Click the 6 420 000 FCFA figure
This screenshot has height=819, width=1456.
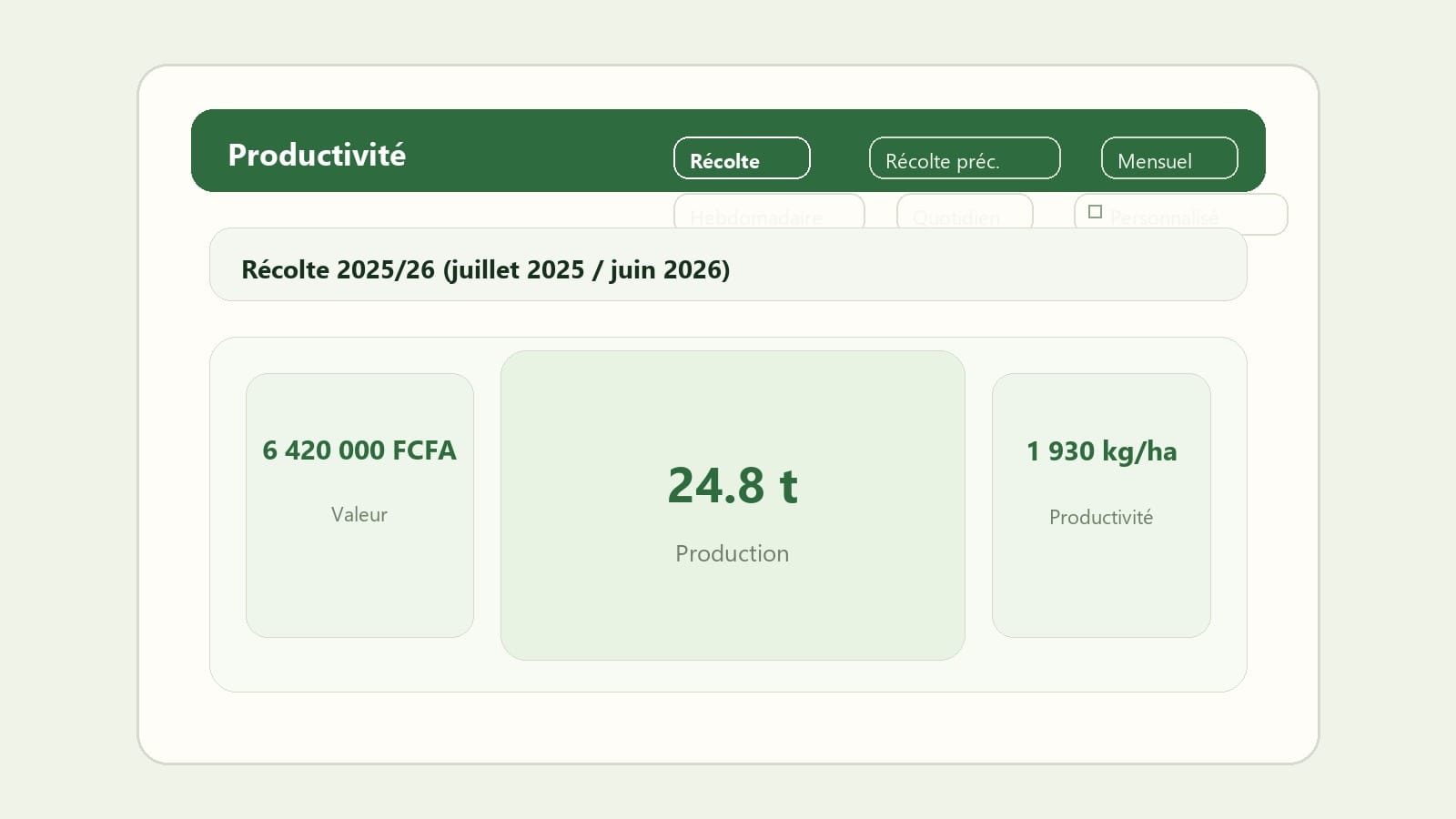coord(359,450)
